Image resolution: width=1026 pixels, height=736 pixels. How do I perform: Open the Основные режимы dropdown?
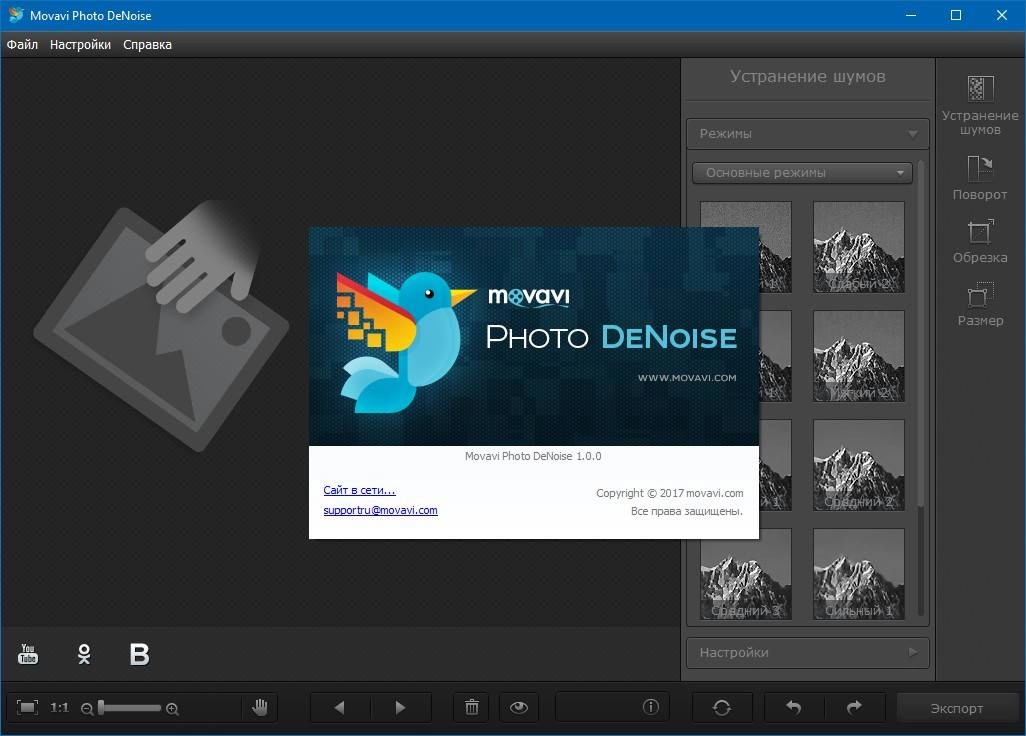[x=802, y=173]
